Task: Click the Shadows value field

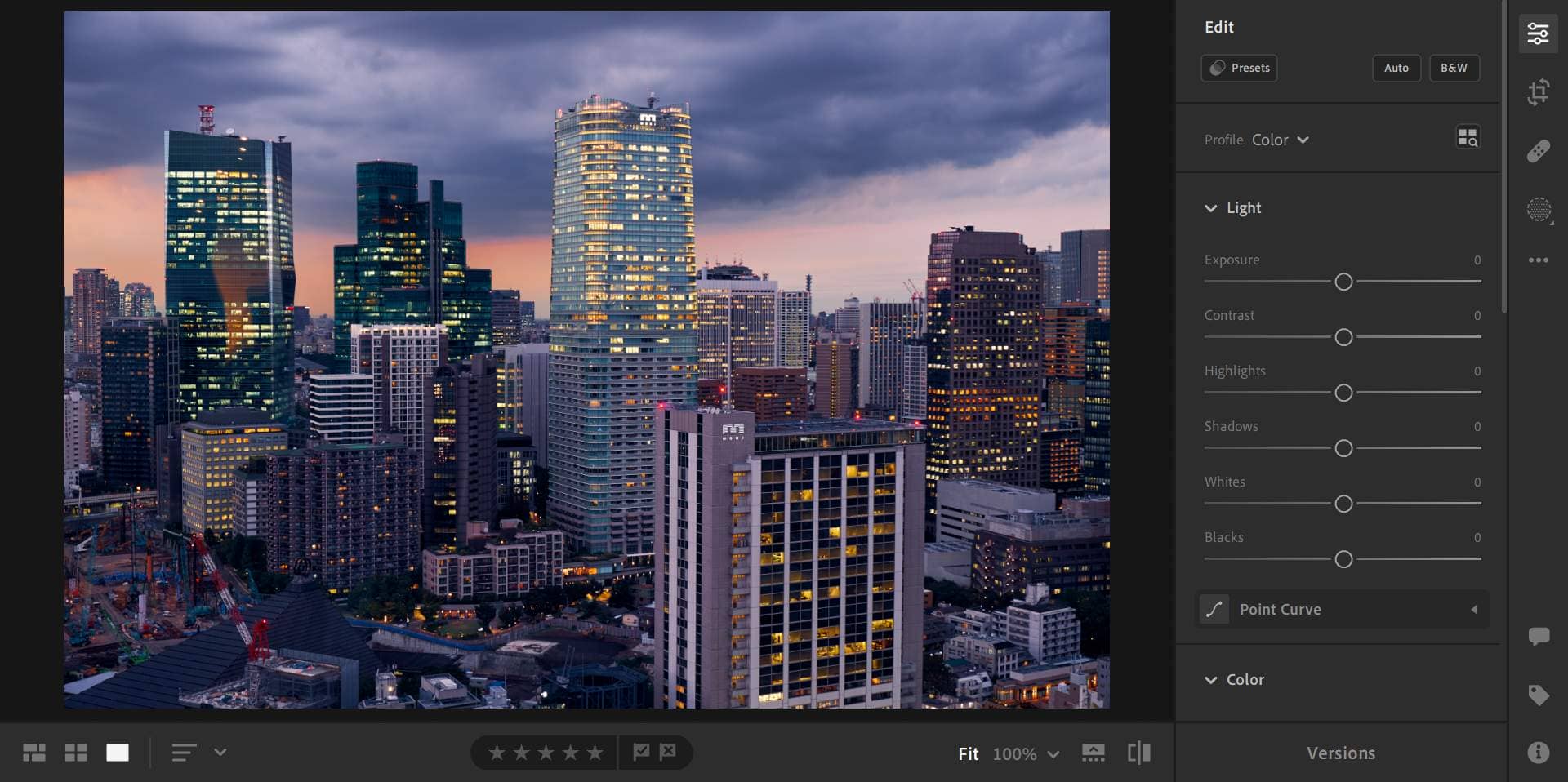Action: tap(1477, 426)
